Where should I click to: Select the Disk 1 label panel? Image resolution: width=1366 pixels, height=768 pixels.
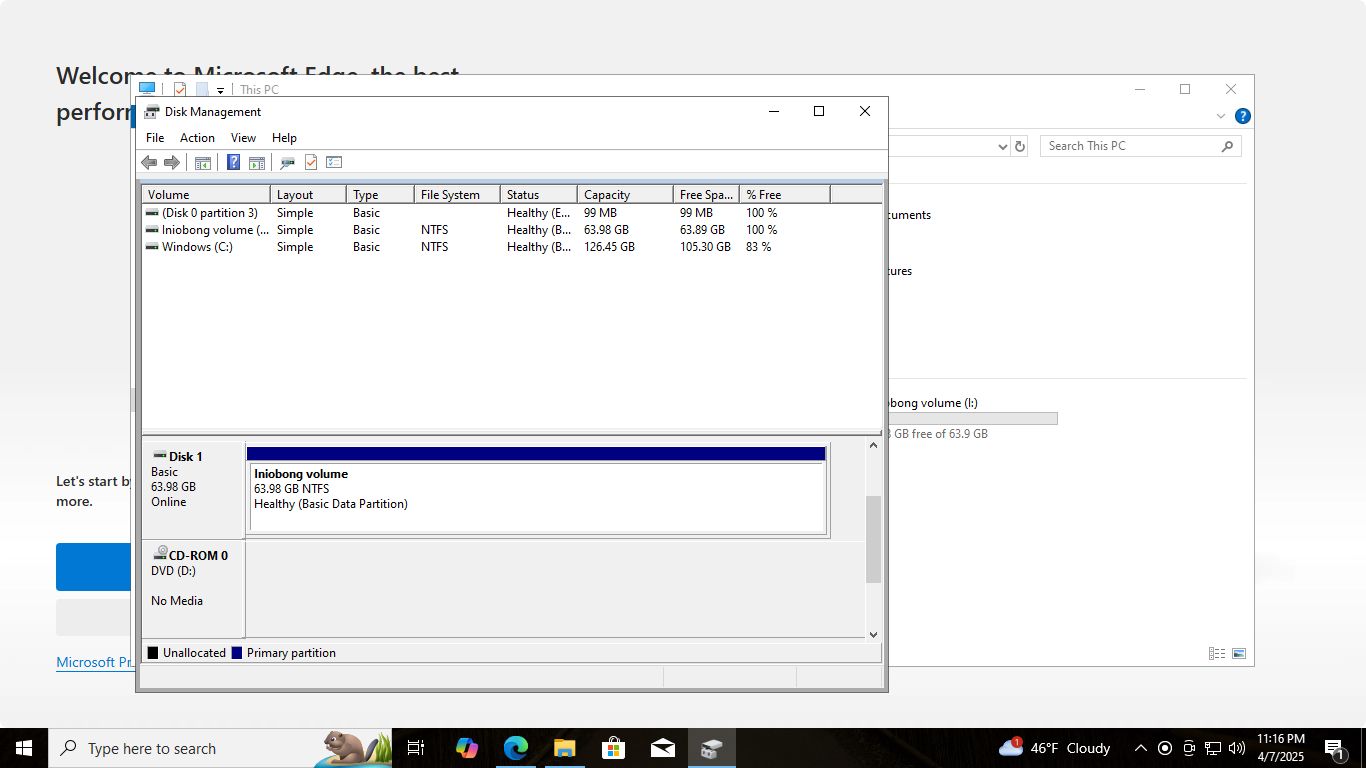pyautogui.click(x=193, y=490)
